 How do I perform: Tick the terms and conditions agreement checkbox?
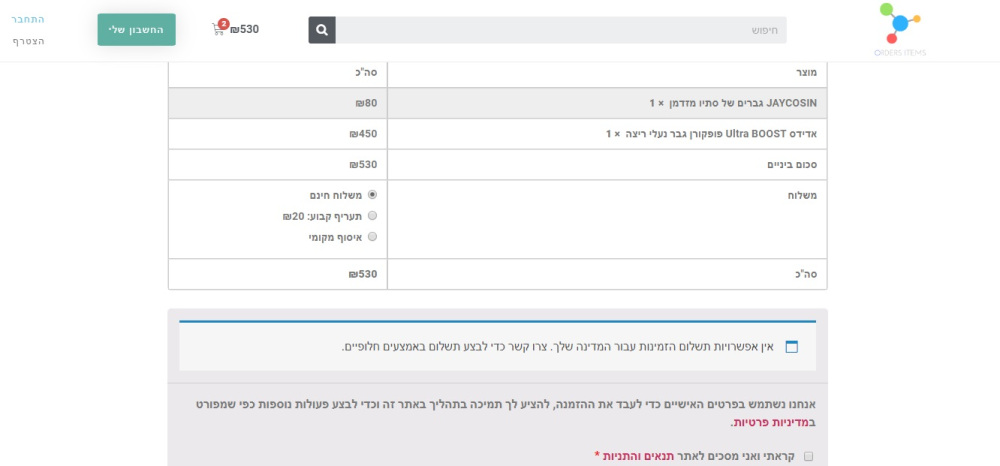(x=808, y=456)
